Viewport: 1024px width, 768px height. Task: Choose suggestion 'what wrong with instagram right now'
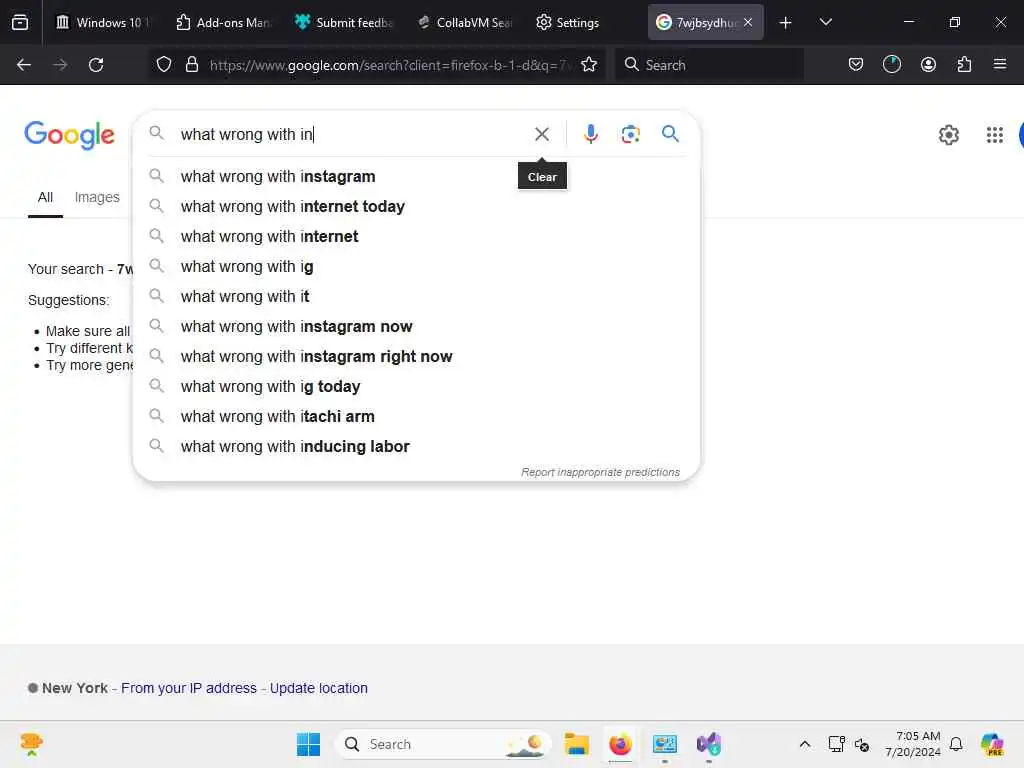[416, 357]
